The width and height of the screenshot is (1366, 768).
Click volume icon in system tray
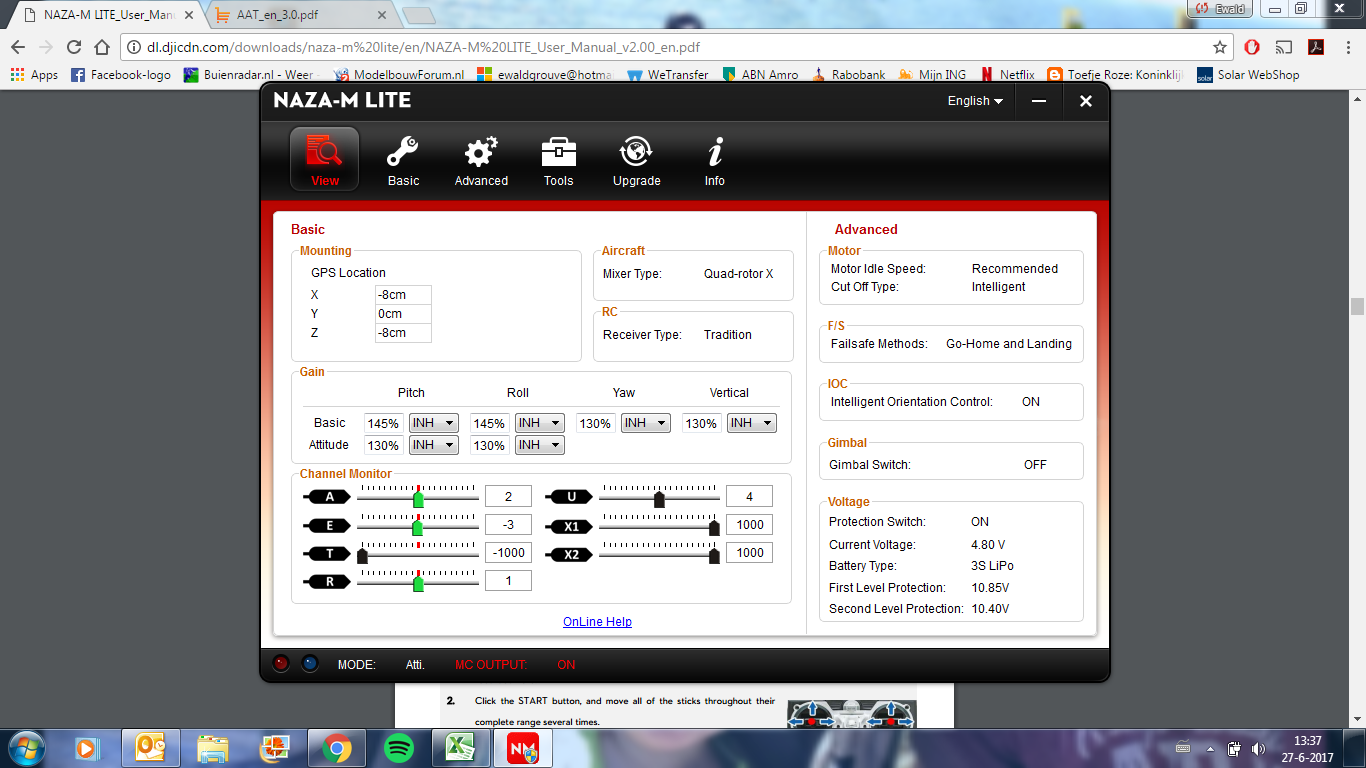tap(1258, 749)
